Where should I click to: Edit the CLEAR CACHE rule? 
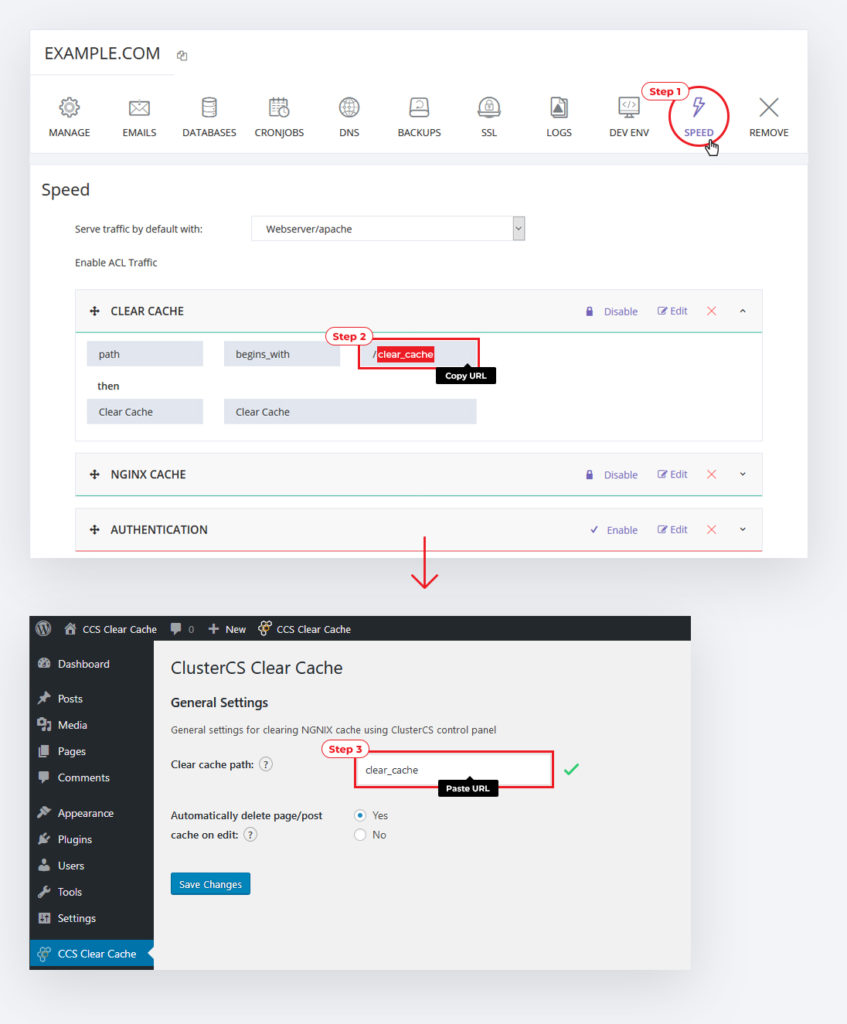pyautogui.click(x=673, y=311)
